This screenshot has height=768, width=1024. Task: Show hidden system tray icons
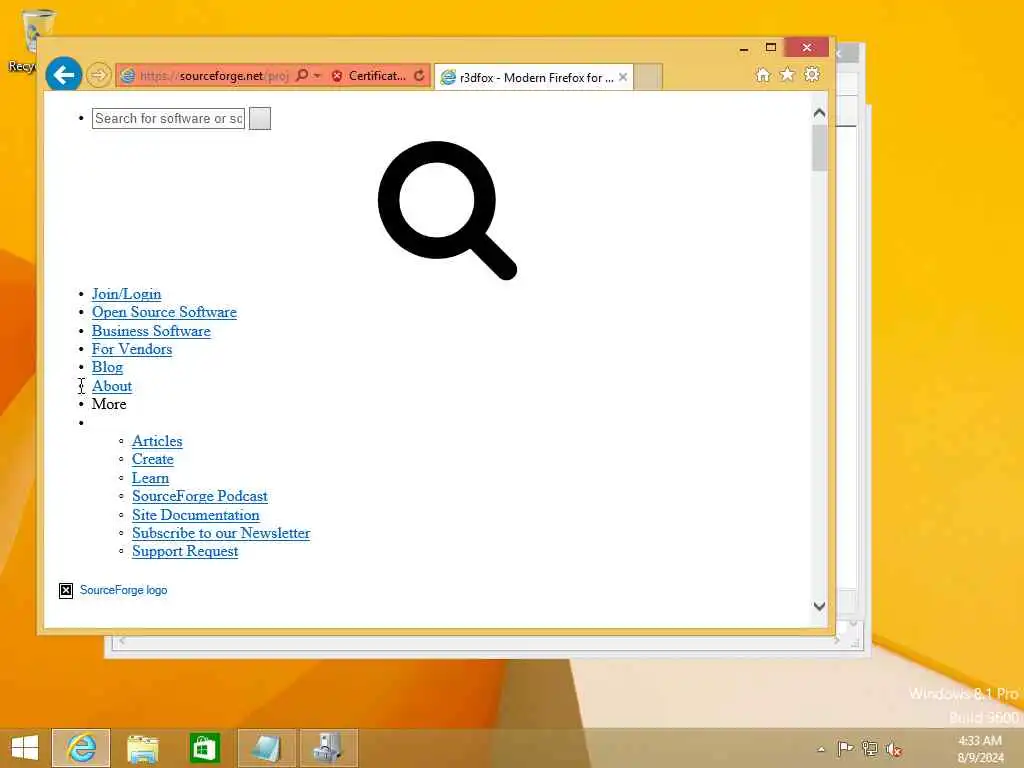click(x=821, y=749)
